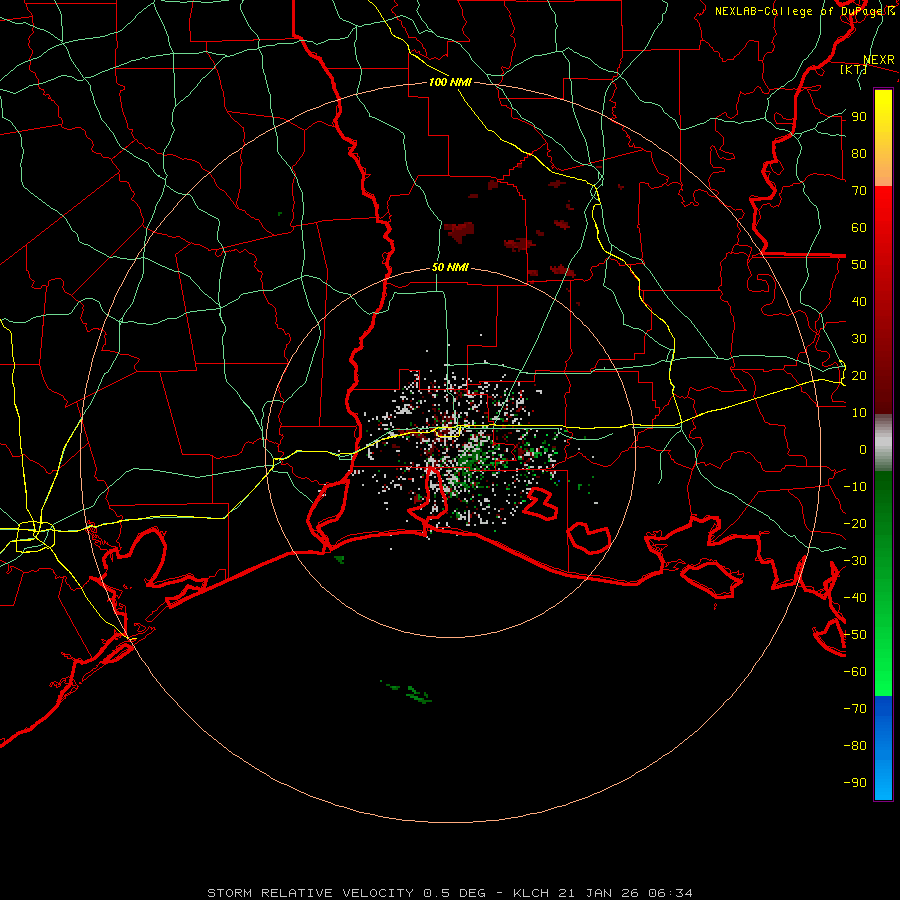Select the -50 value on velocity scale
This screenshot has height=900, width=900.
pyautogui.click(x=855, y=635)
